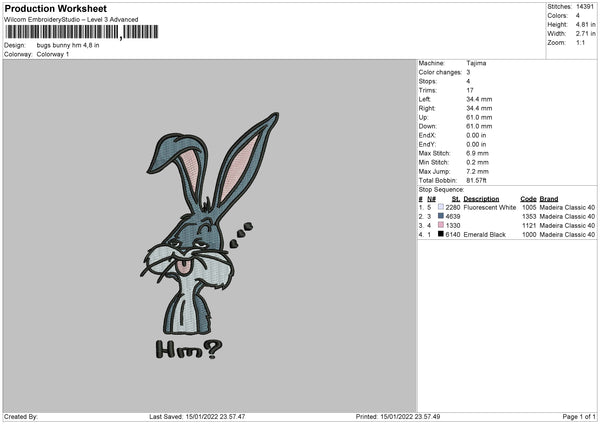Viewport: 600px width, 424px height.
Task: Click the 'Fluorescent White' description cell
Action: click(x=489, y=207)
